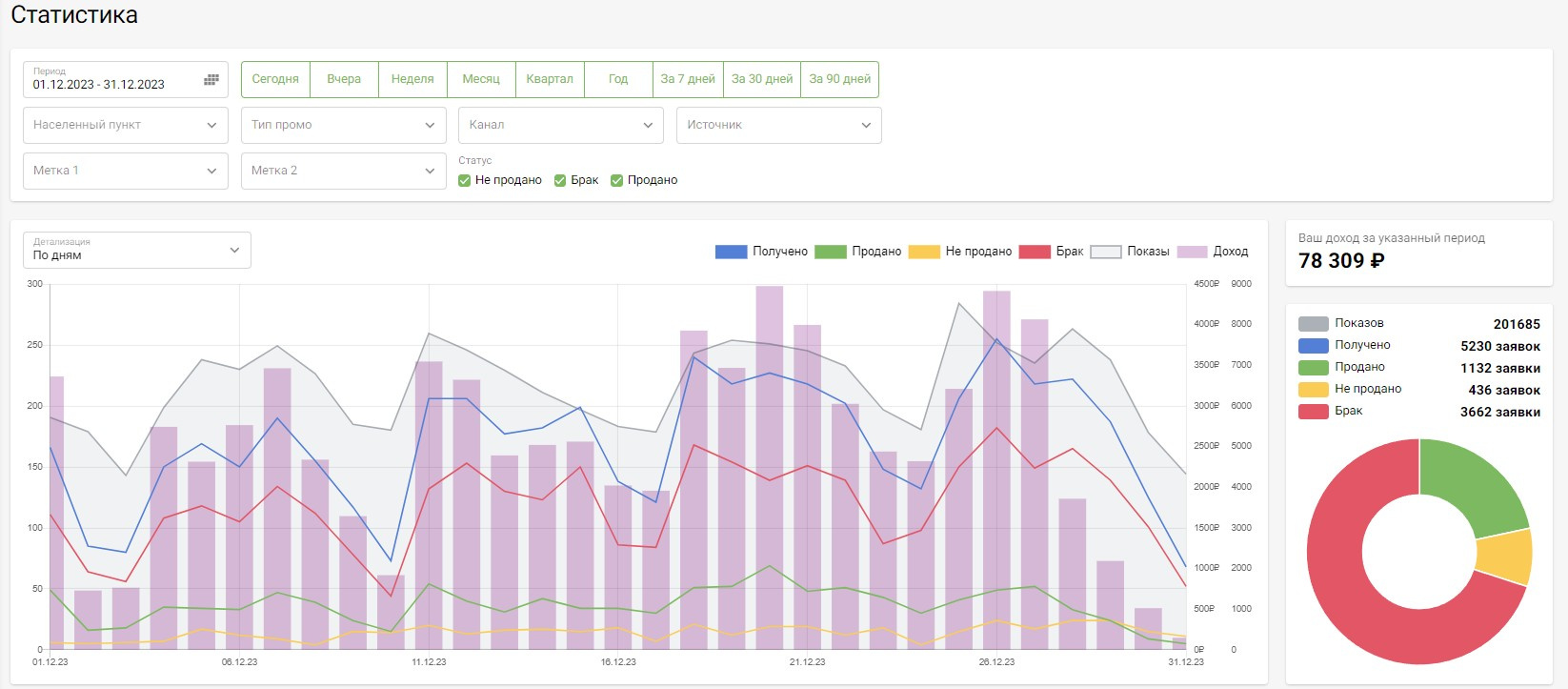Click the Сегодня period button
Image resolution: width=1568 pixels, height=689 pixels.
275,79
